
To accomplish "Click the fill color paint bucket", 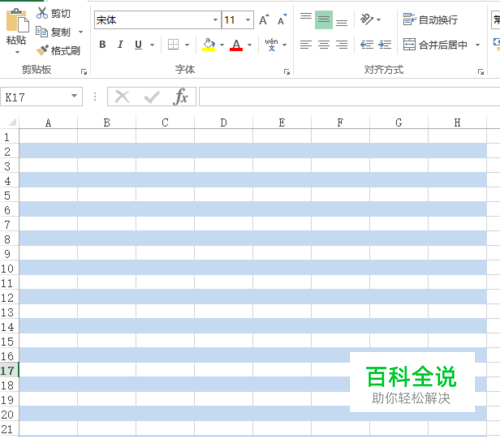I will 209,44.
